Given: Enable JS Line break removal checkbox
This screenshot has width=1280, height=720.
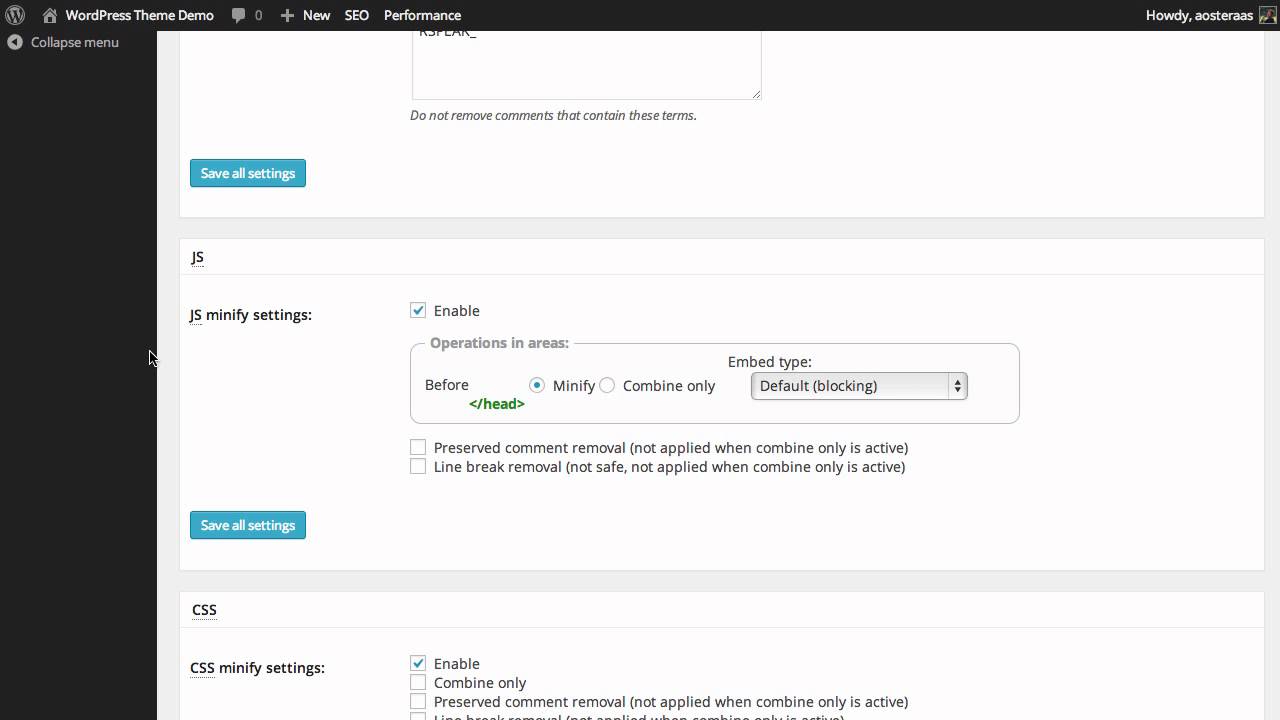Looking at the screenshot, I should pyautogui.click(x=418, y=466).
